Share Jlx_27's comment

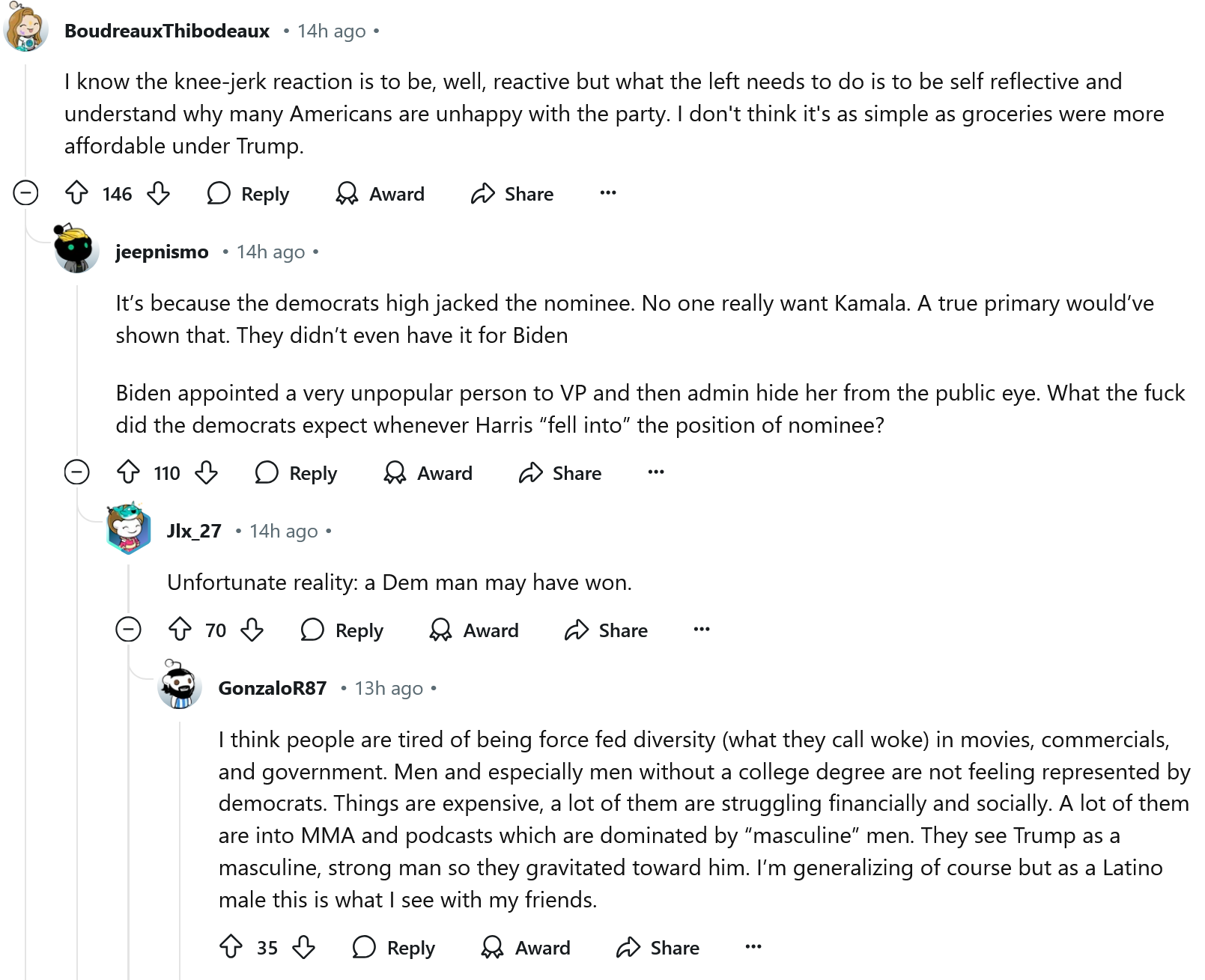tap(607, 630)
